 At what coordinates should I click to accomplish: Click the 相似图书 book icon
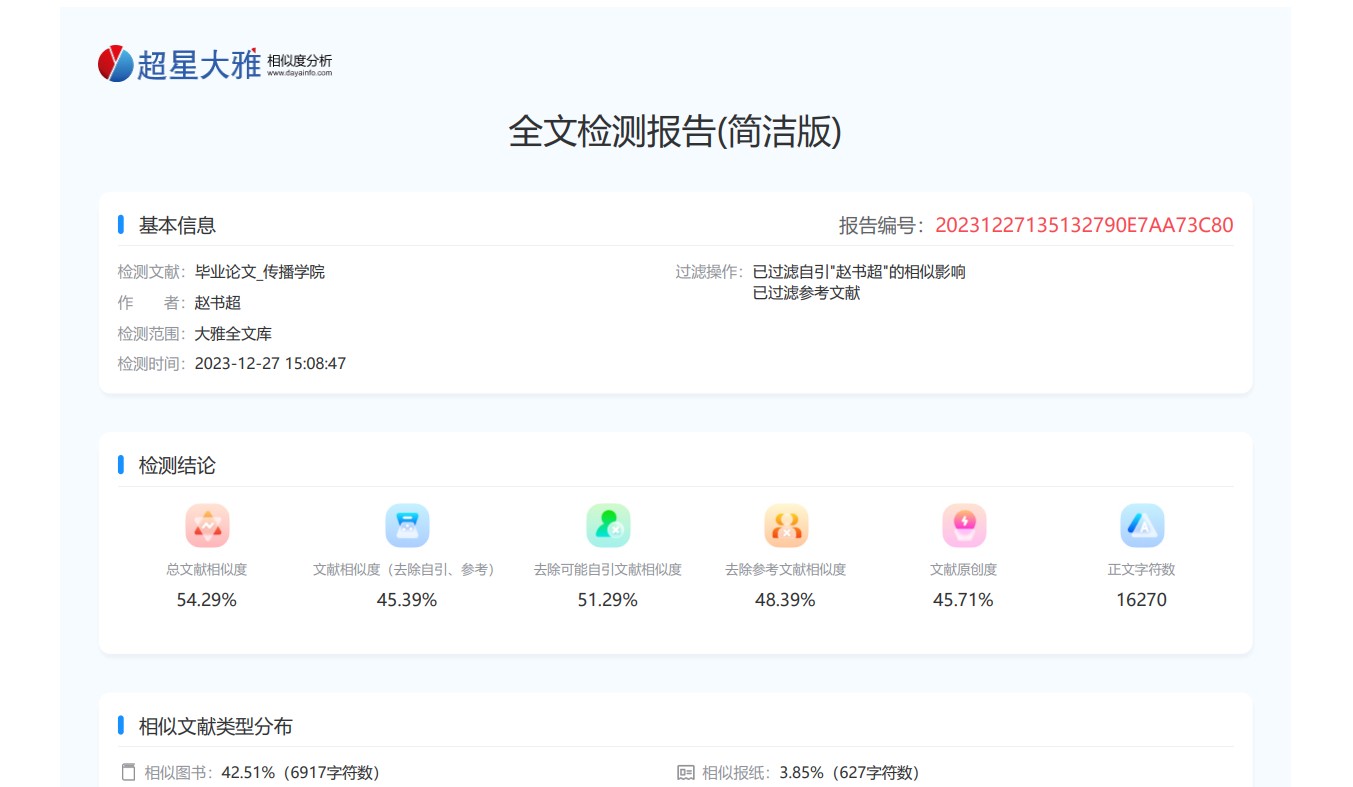click(x=127, y=772)
